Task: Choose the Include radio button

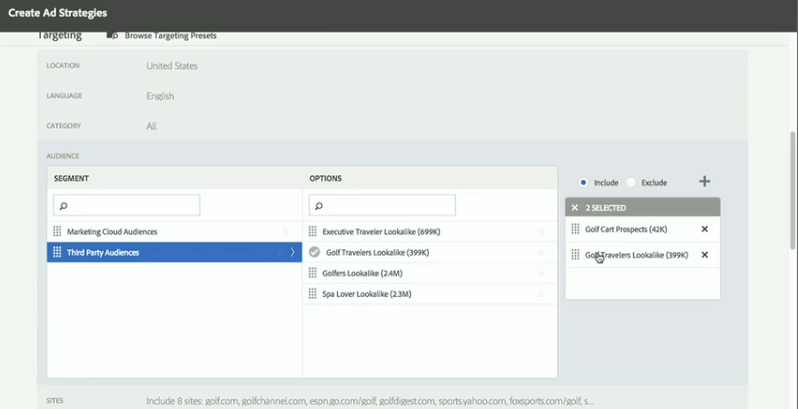Action: click(583, 182)
